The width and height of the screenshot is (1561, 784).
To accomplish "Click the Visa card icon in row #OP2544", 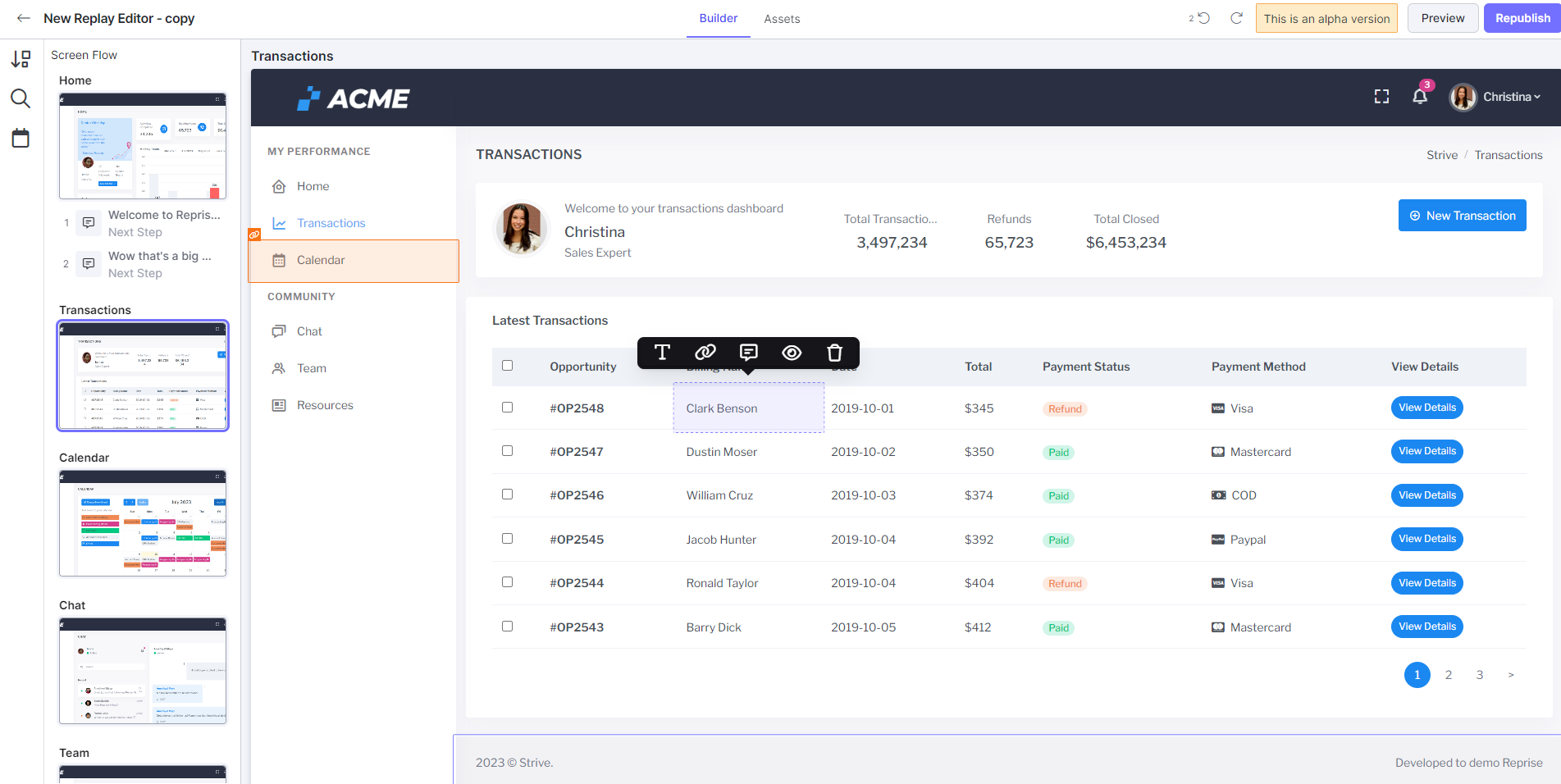I will [1218, 583].
